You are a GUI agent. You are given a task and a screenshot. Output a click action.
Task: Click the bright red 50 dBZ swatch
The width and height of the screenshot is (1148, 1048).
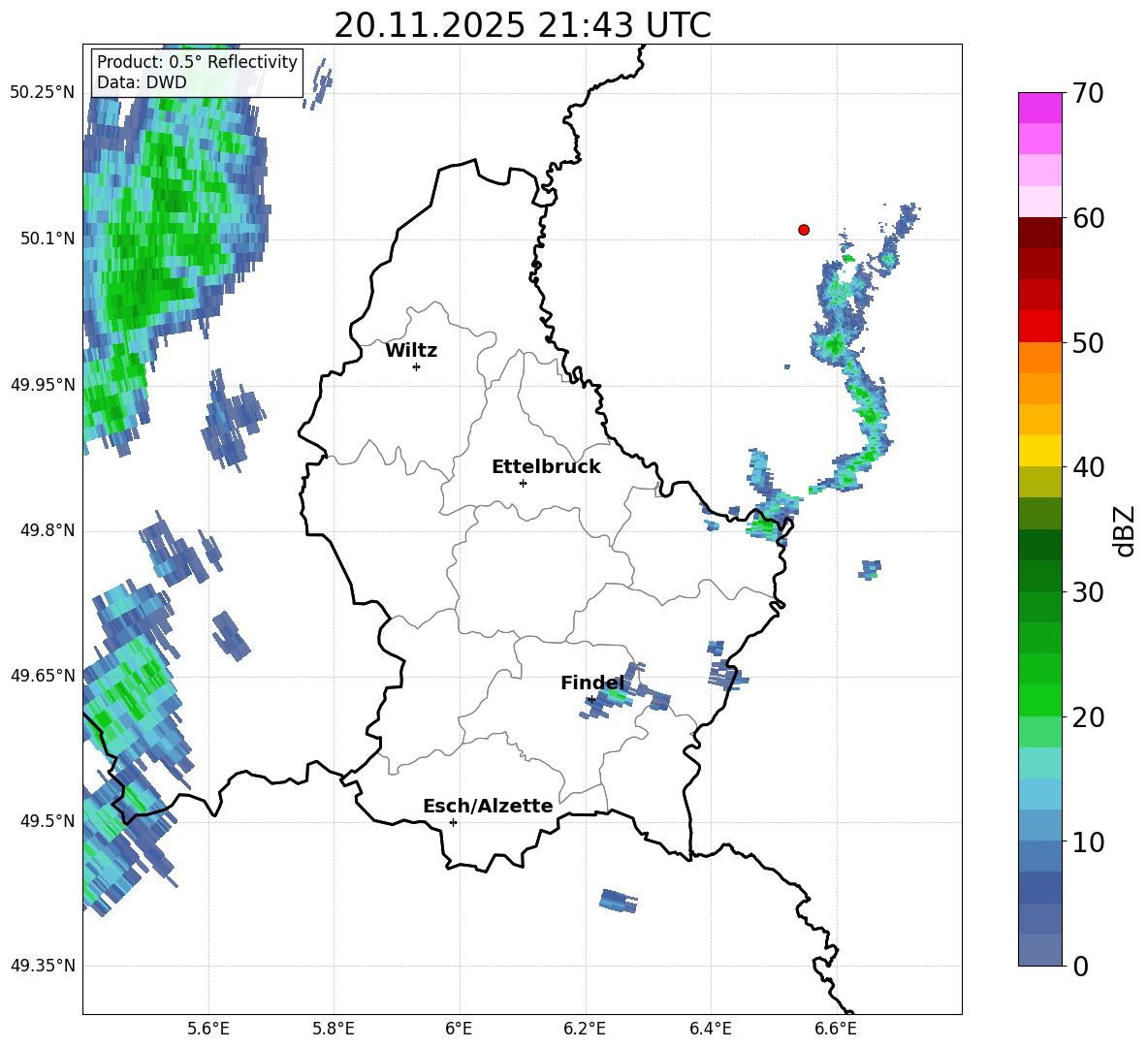(1039, 327)
